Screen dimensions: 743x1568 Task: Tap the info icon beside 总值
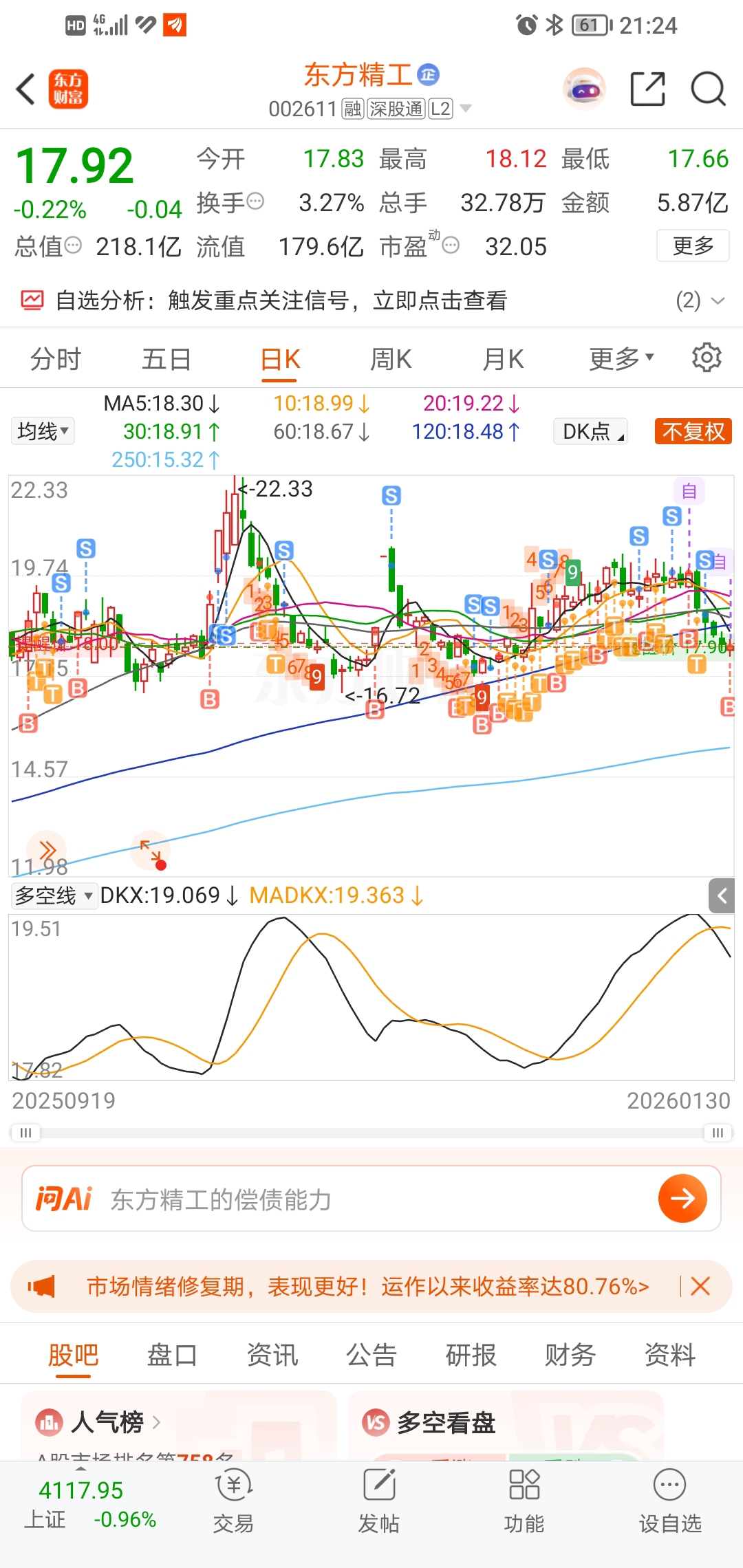click(x=72, y=245)
